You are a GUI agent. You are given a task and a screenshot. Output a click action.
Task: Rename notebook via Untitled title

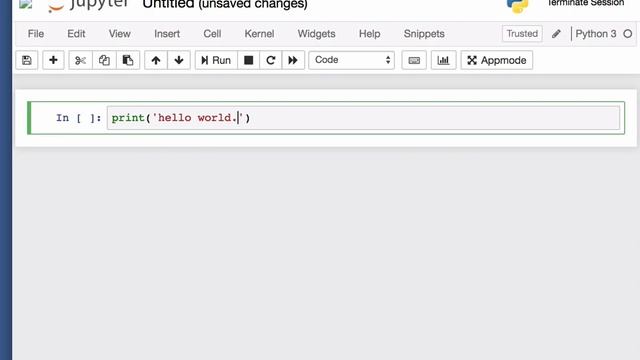click(x=168, y=4)
